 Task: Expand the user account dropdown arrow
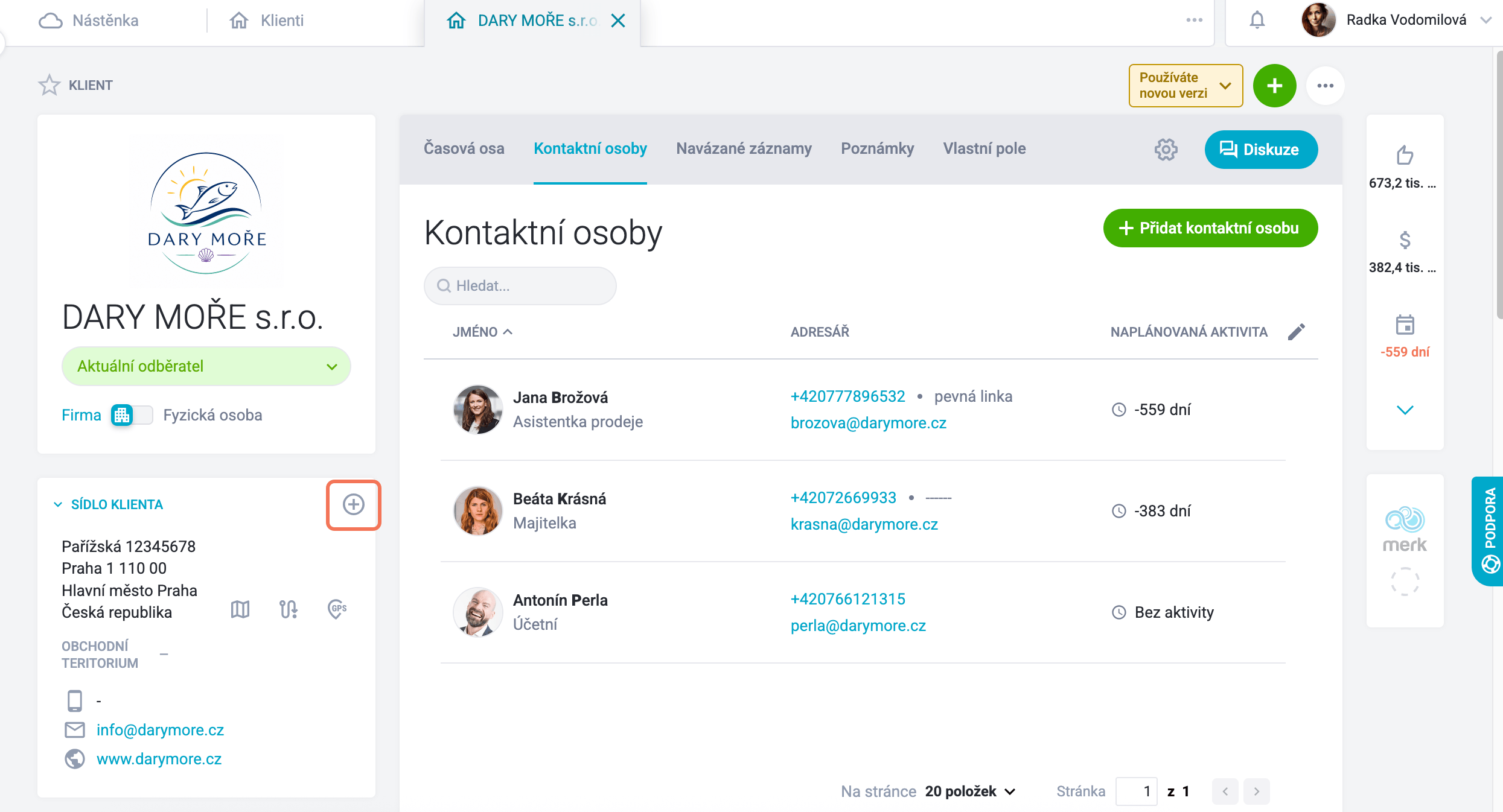pyautogui.click(x=1485, y=21)
